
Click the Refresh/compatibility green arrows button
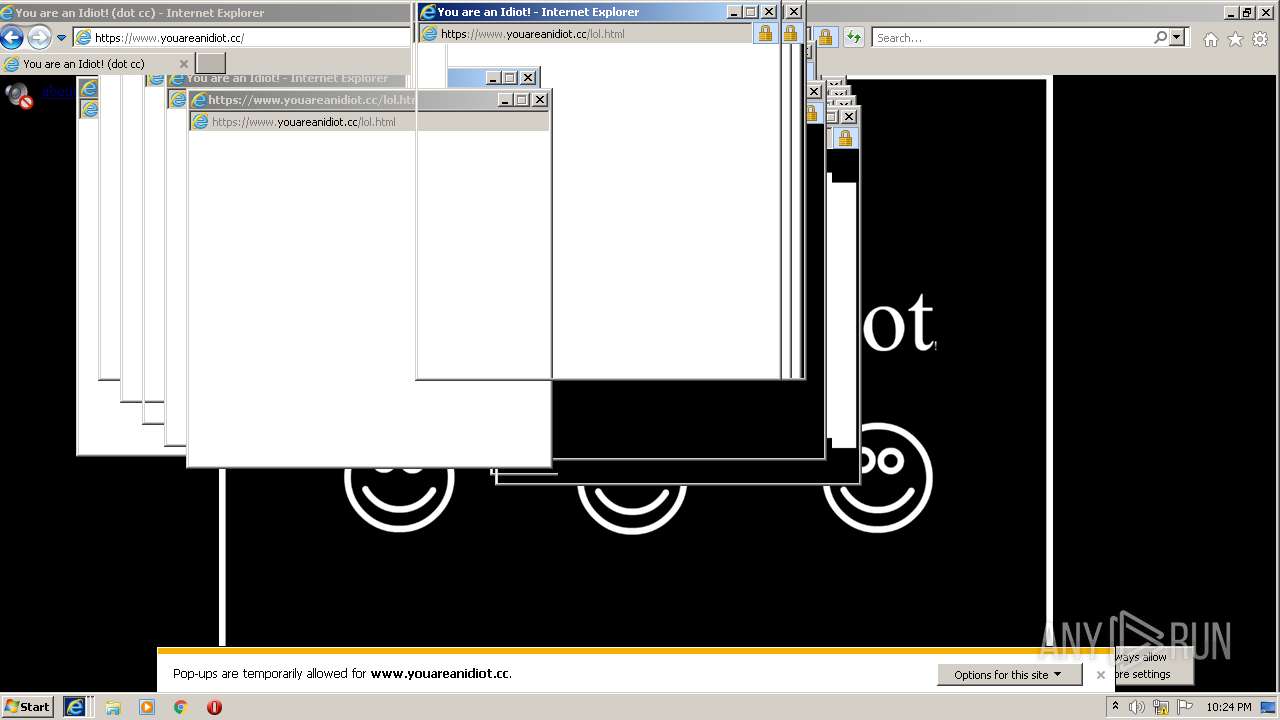853,38
